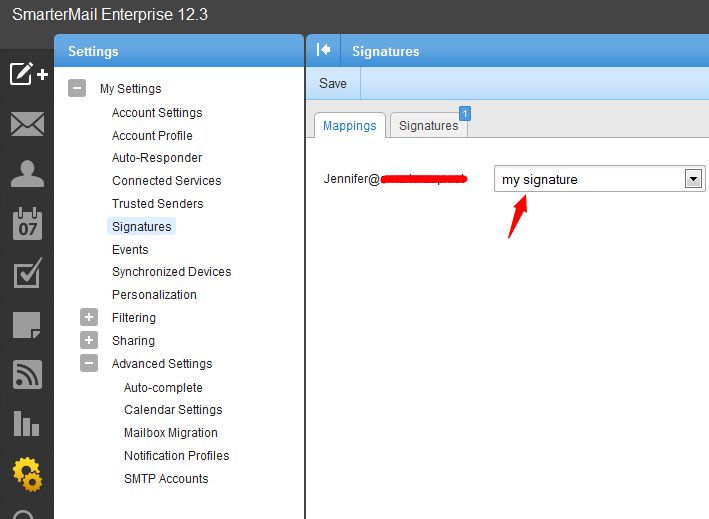Select the Mappings tab
The image size is (709, 519).
click(349, 125)
